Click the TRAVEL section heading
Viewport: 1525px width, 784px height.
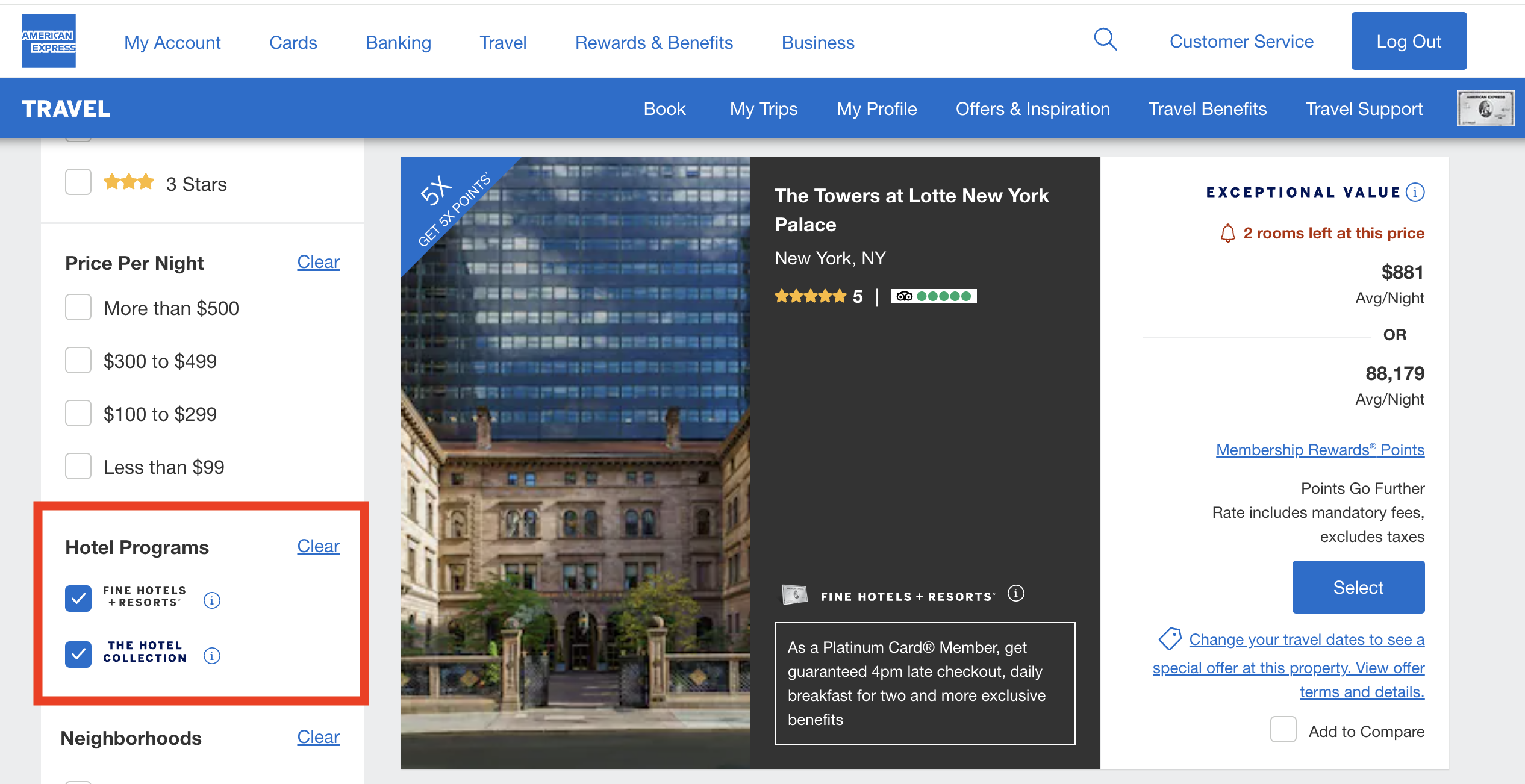click(x=66, y=108)
